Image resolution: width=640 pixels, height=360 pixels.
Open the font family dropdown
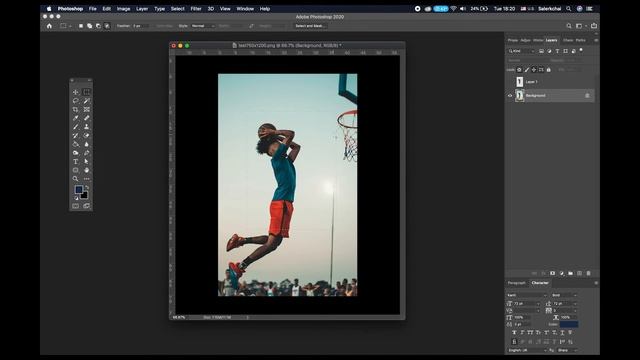(x=527, y=295)
